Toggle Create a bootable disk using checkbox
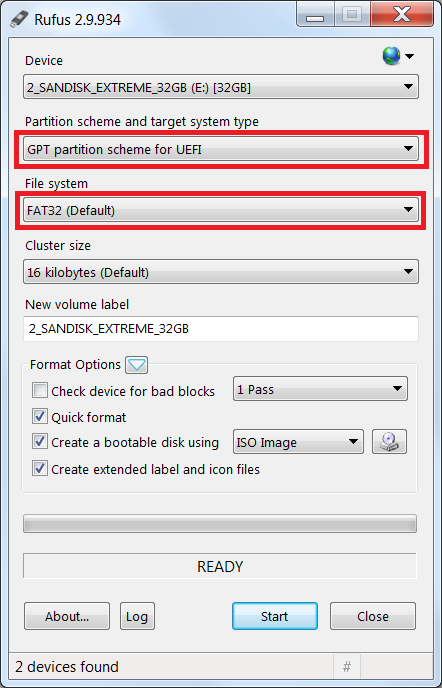This screenshot has width=442, height=688. (x=40, y=442)
